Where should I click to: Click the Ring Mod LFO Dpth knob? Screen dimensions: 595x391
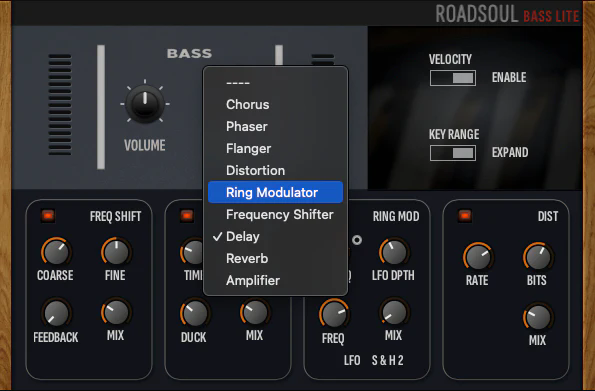click(394, 252)
